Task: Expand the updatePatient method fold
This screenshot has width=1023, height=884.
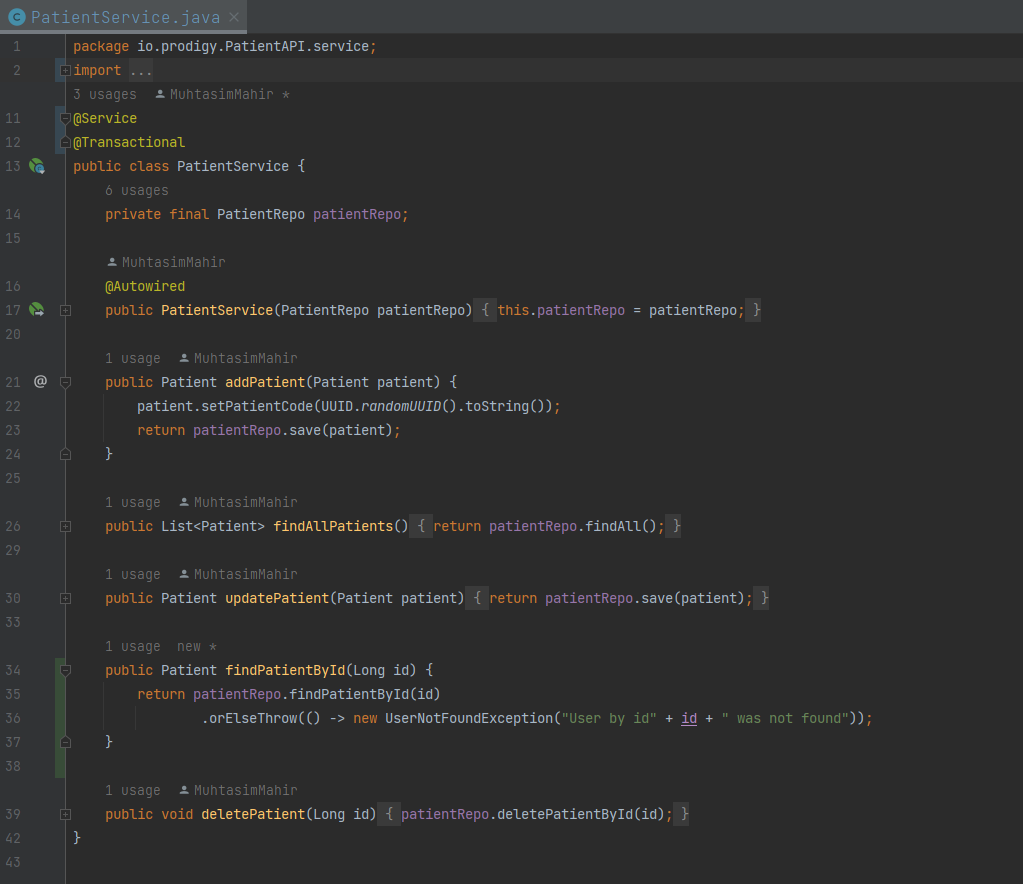Action: pos(65,598)
